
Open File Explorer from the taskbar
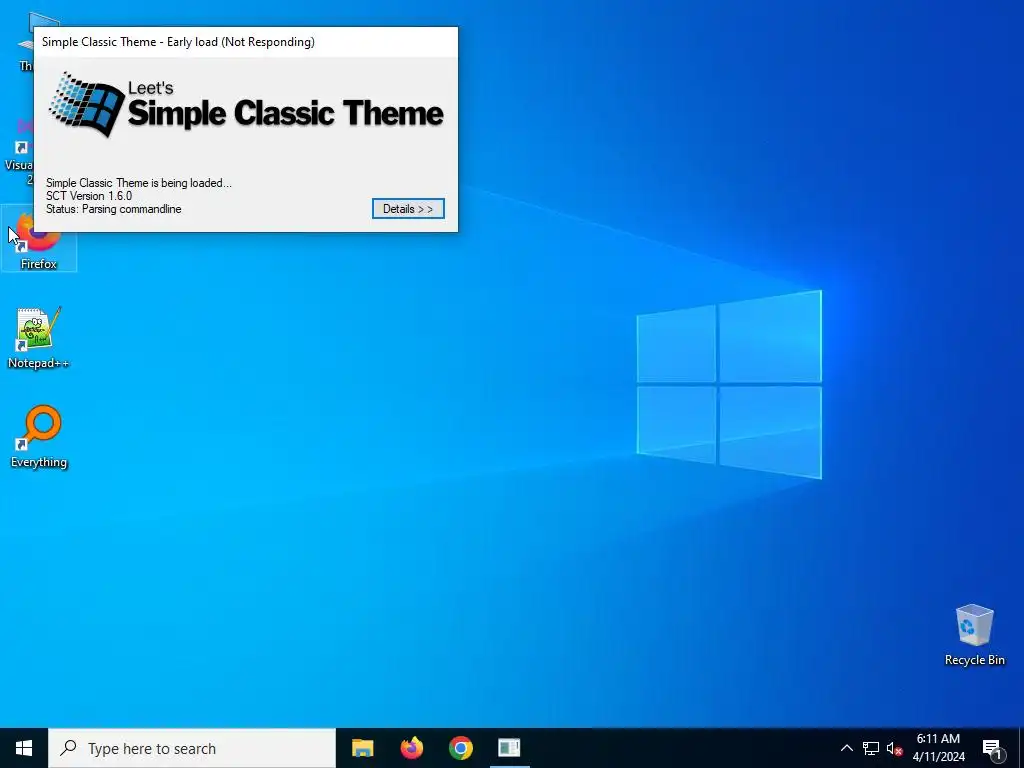coord(362,748)
